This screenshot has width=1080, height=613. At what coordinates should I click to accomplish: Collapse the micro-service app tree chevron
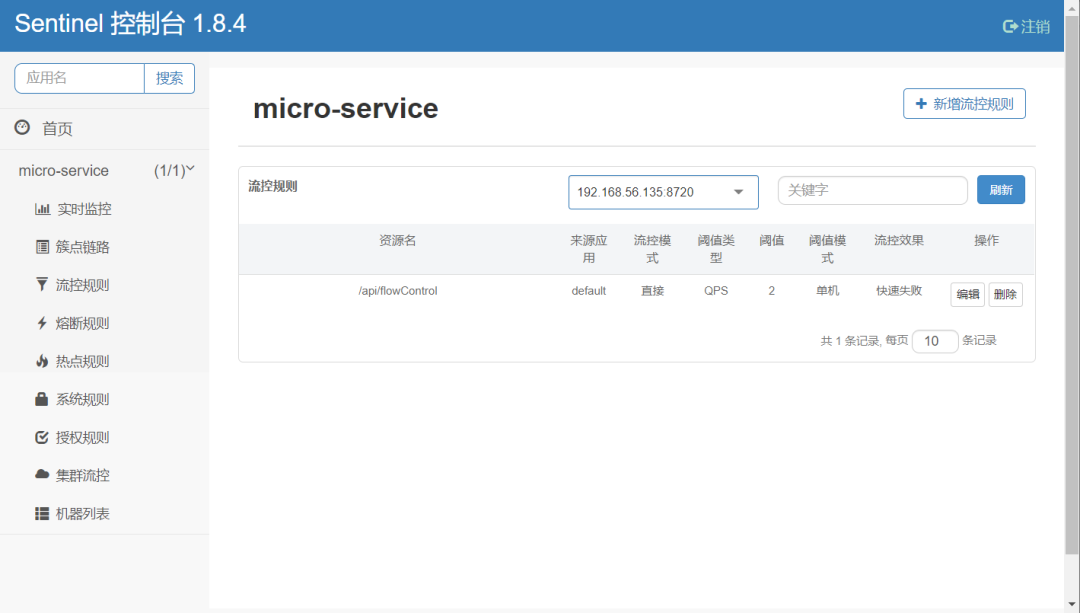pos(190,170)
